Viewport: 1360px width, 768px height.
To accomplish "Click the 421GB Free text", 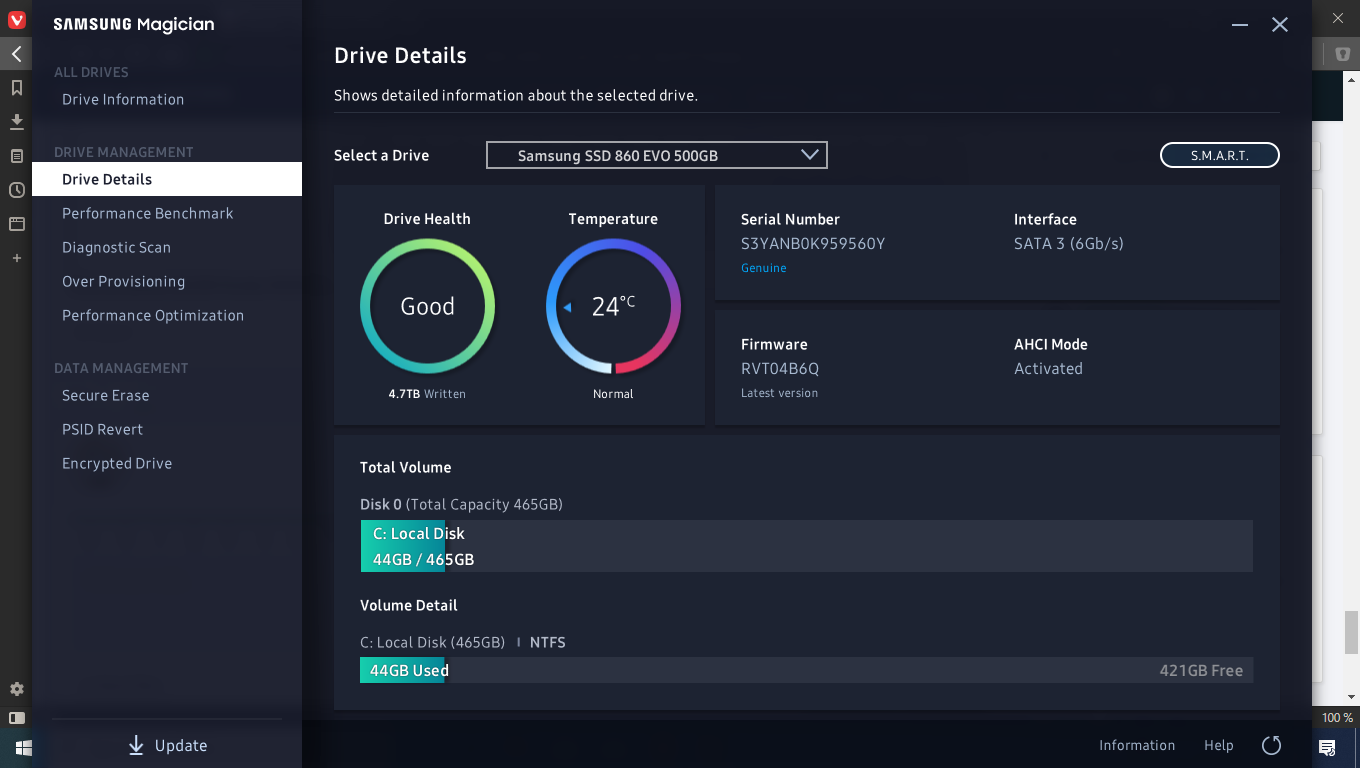I will click(x=1201, y=670).
